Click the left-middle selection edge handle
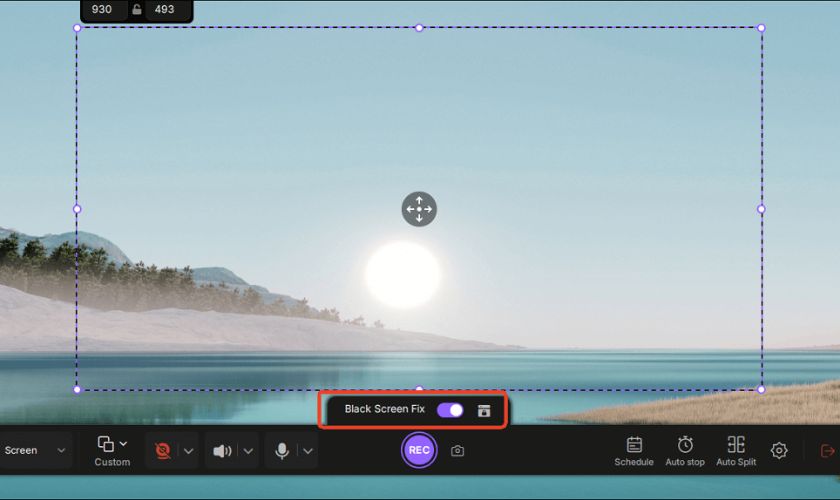Screen dimensions: 840x500 pyautogui.click(x=77, y=209)
